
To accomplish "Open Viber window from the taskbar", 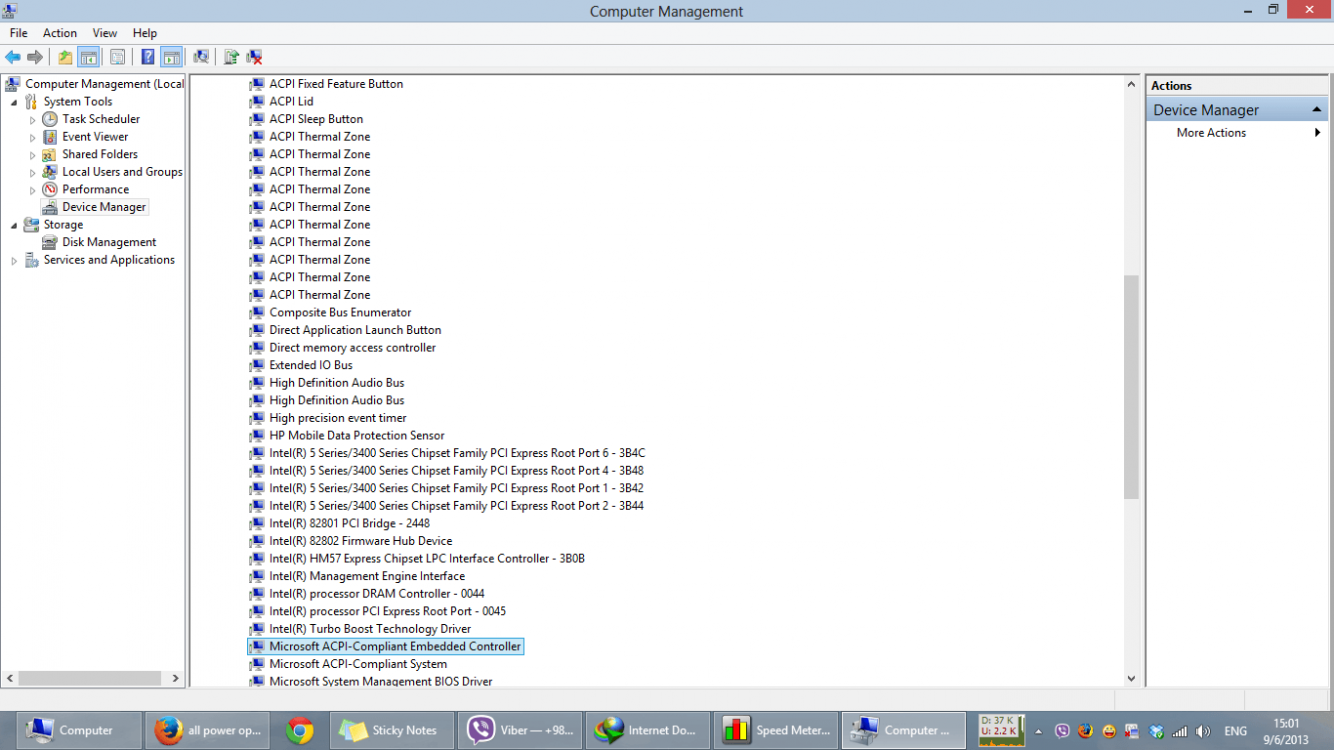I will click(521, 730).
